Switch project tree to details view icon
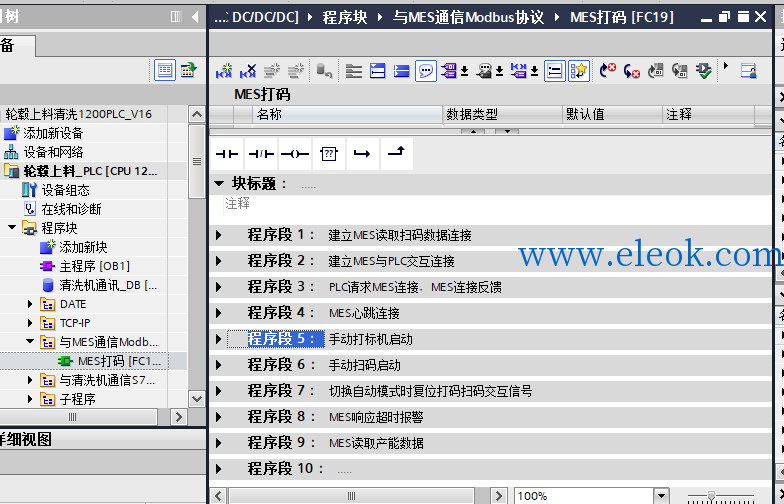The image size is (784, 504). coord(164,70)
